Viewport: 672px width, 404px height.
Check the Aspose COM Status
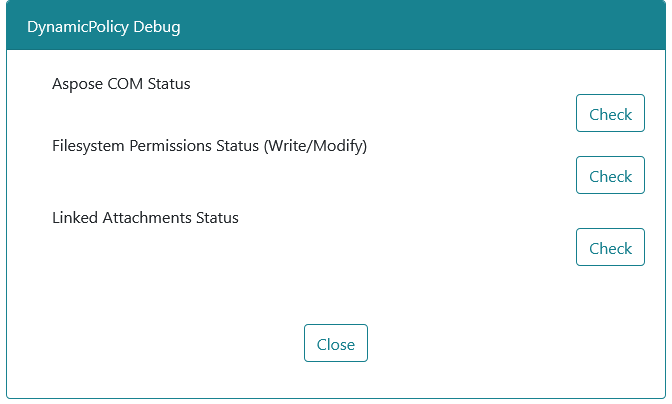pos(610,113)
